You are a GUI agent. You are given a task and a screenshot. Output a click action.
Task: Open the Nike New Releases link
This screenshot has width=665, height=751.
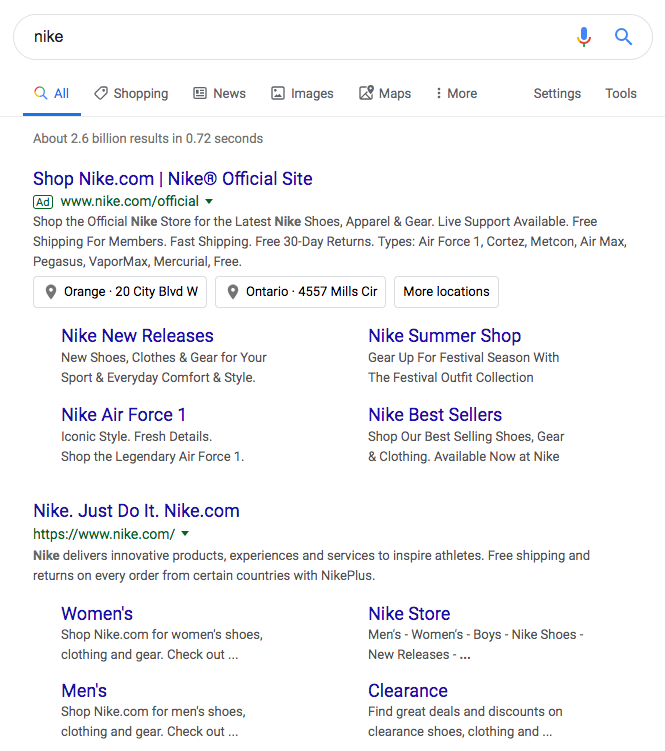click(x=138, y=336)
